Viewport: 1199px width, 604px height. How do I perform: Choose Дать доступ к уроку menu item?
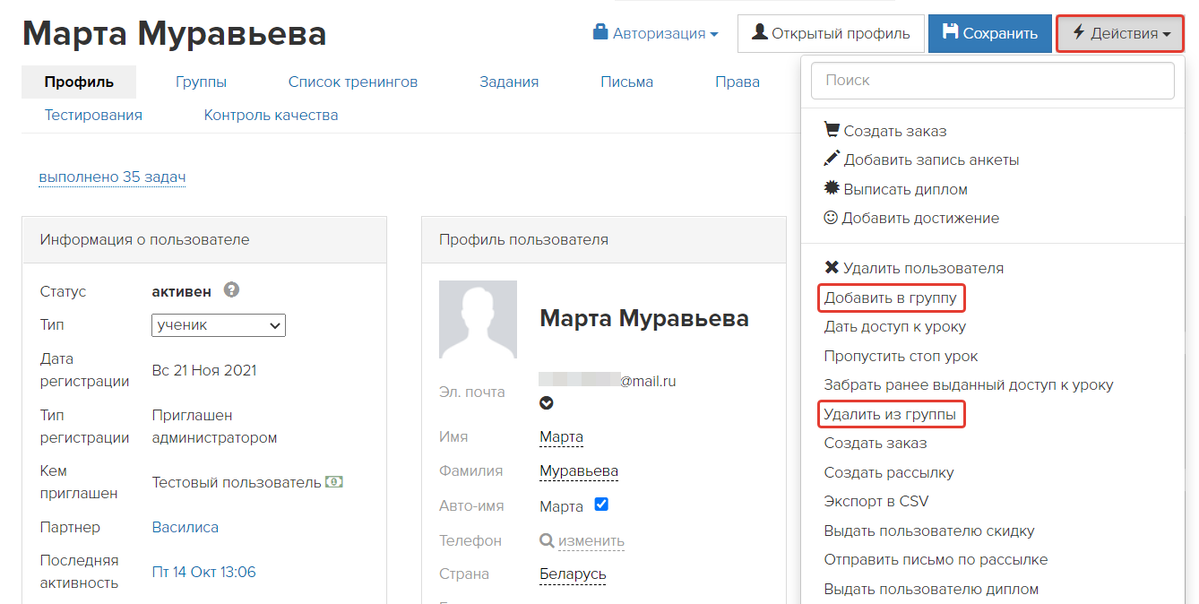895,326
